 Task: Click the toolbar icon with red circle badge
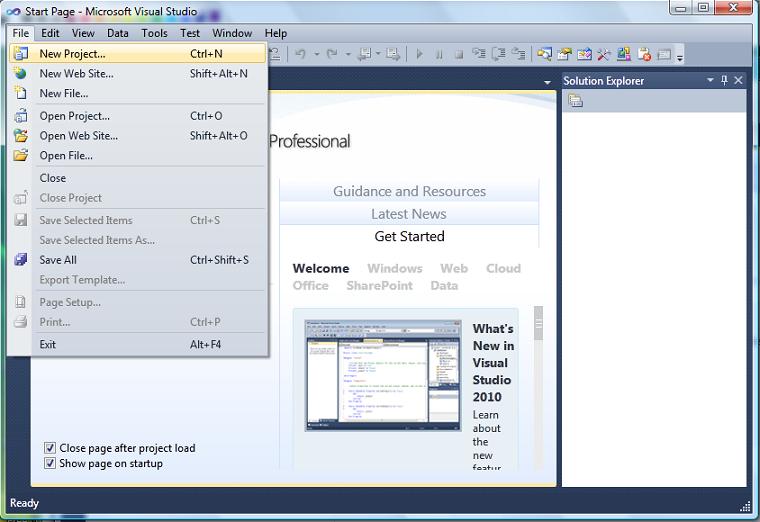(644, 54)
